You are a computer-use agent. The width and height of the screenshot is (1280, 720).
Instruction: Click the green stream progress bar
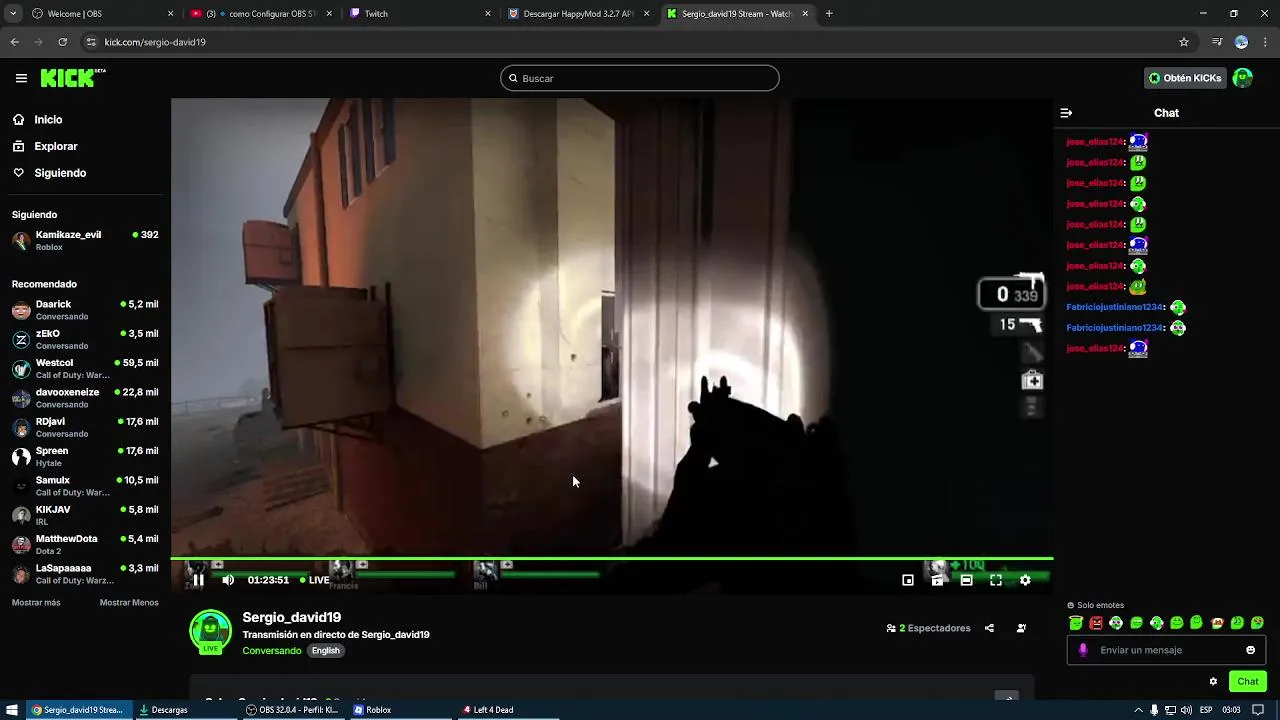point(611,559)
